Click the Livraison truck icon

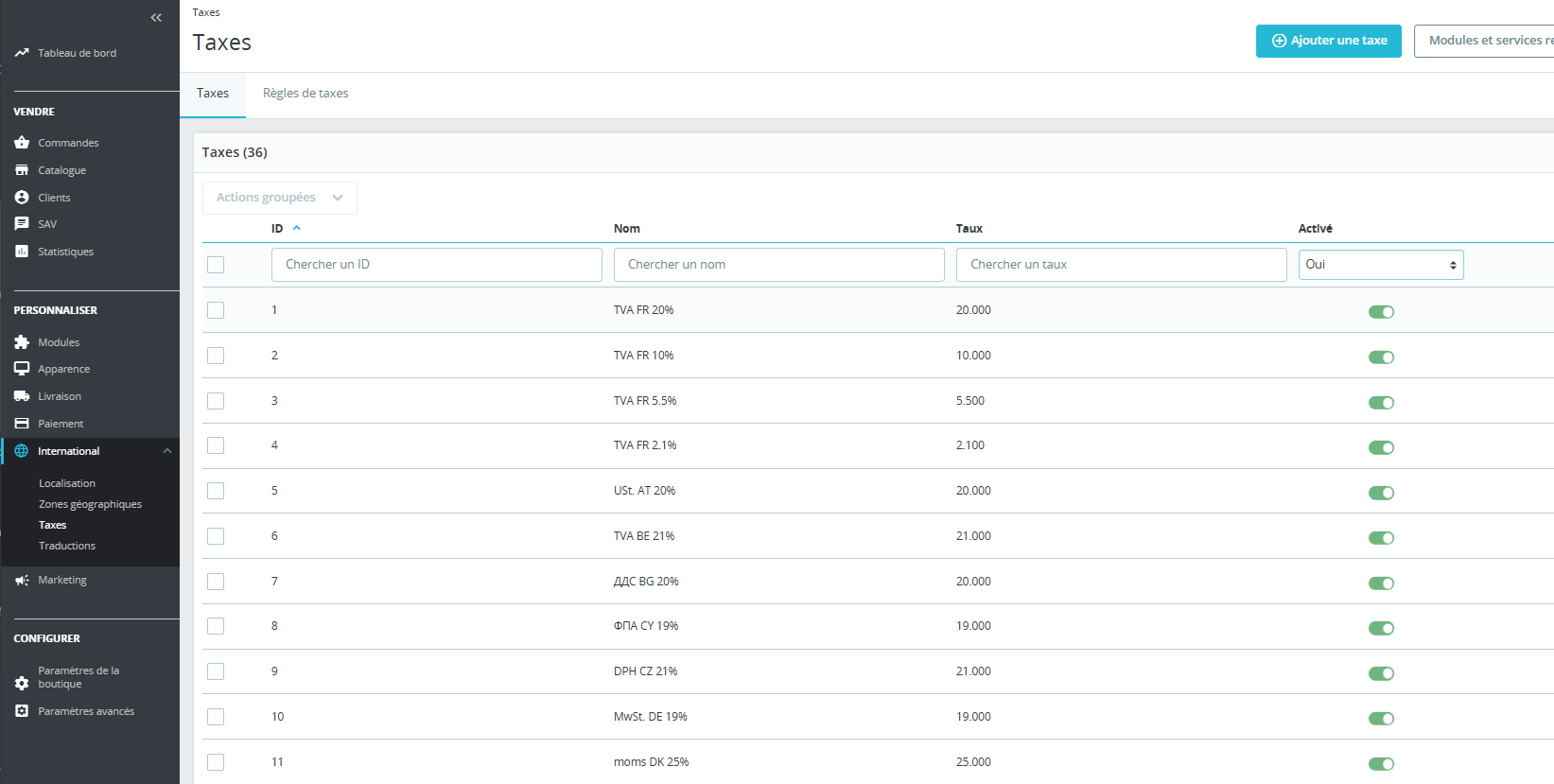coord(22,396)
